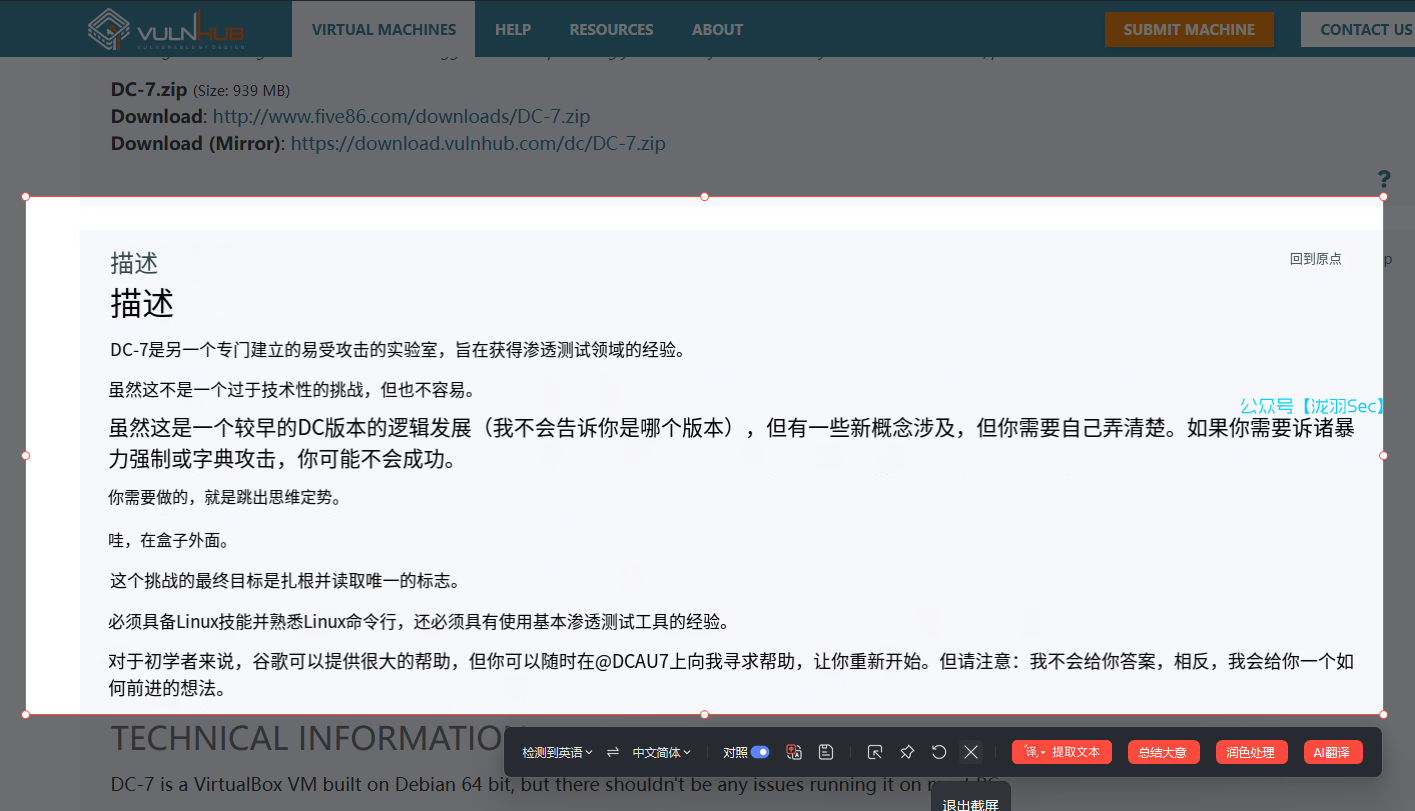1415x811 pixels.
Task: Click the 总结大意 summarize button
Action: click(x=1163, y=752)
